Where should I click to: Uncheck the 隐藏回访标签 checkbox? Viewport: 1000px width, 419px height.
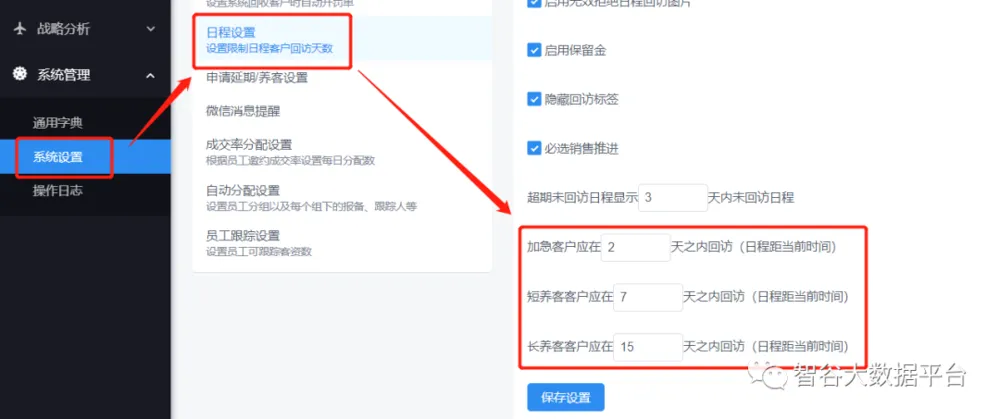point(534,99)
